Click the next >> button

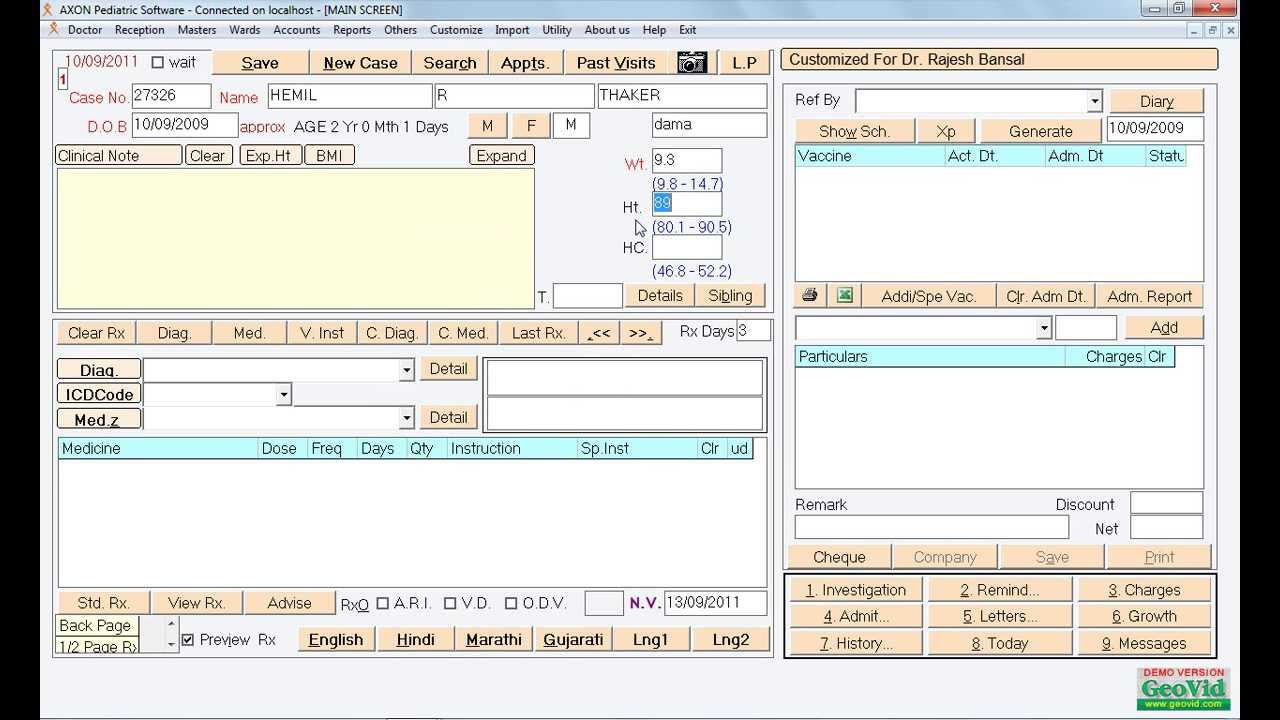640,333
